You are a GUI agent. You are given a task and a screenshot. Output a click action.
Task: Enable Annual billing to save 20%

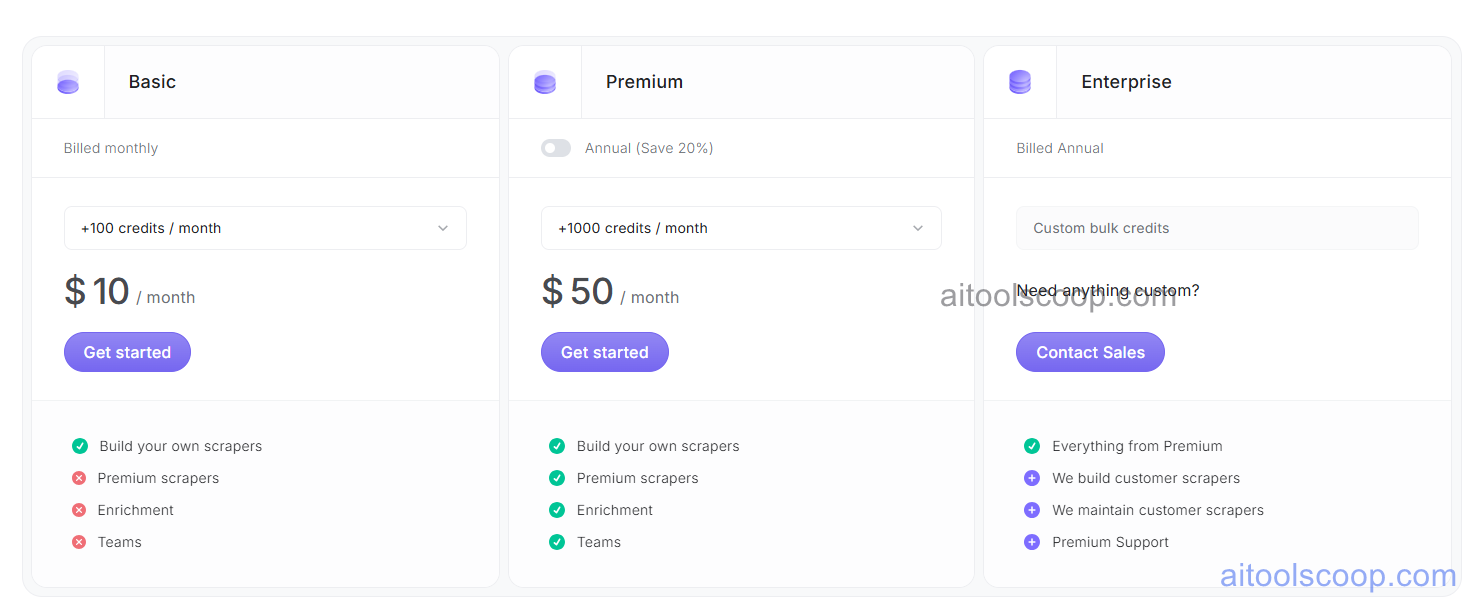point(556,147)
